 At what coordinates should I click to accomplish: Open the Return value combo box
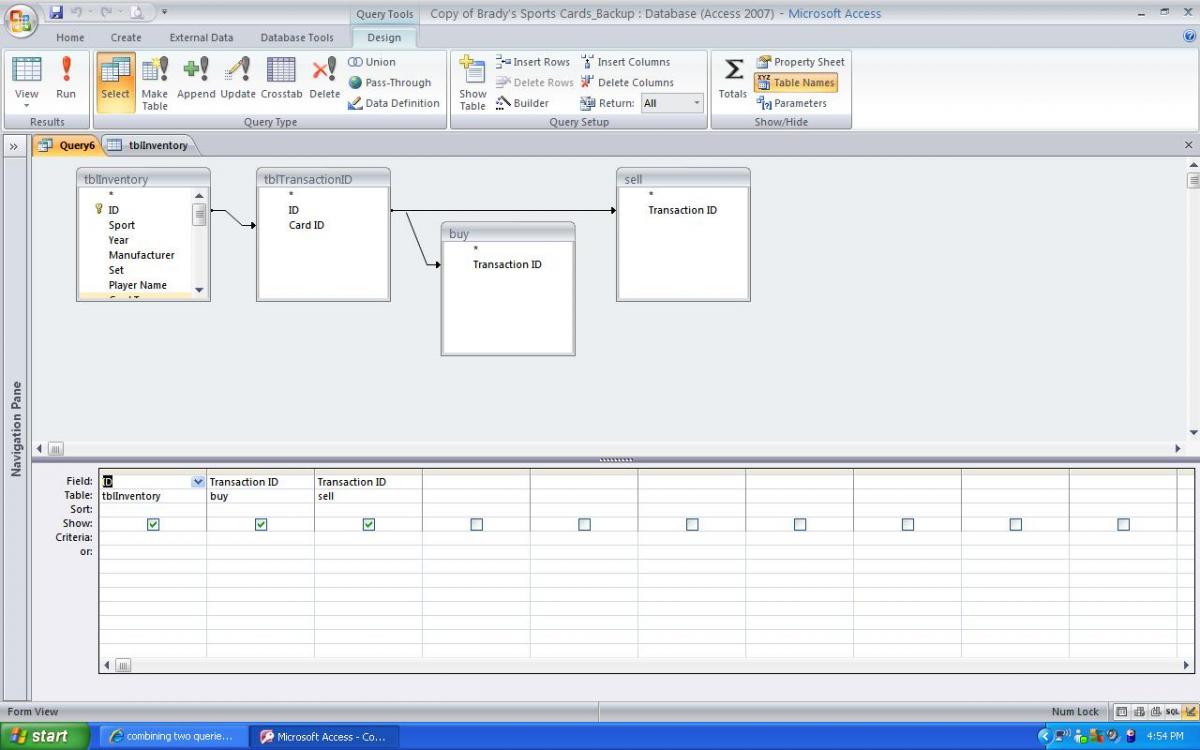coord(672,103)
